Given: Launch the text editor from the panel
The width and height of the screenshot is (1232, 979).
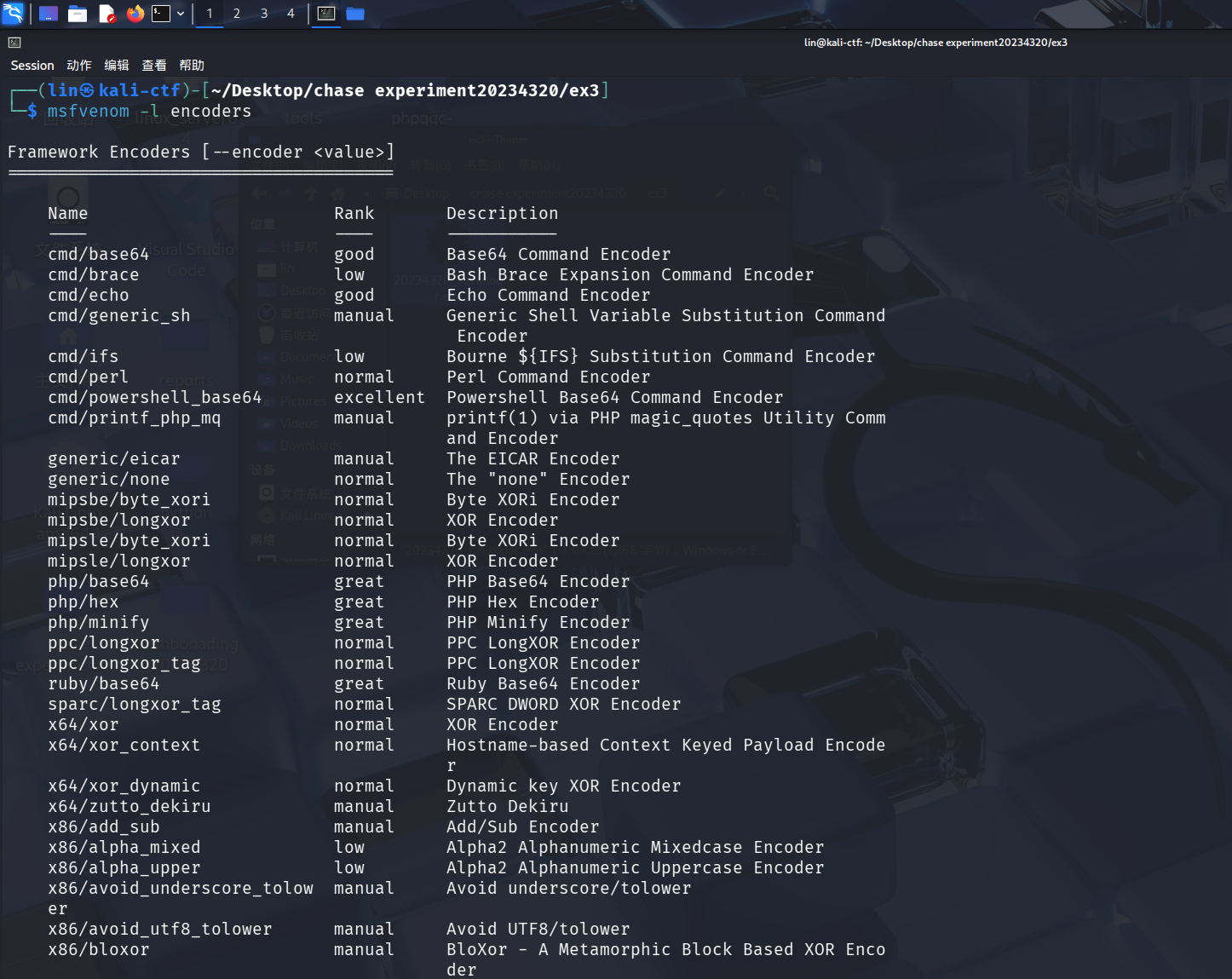Looking at the screenshot, I should tap(107, 14).
